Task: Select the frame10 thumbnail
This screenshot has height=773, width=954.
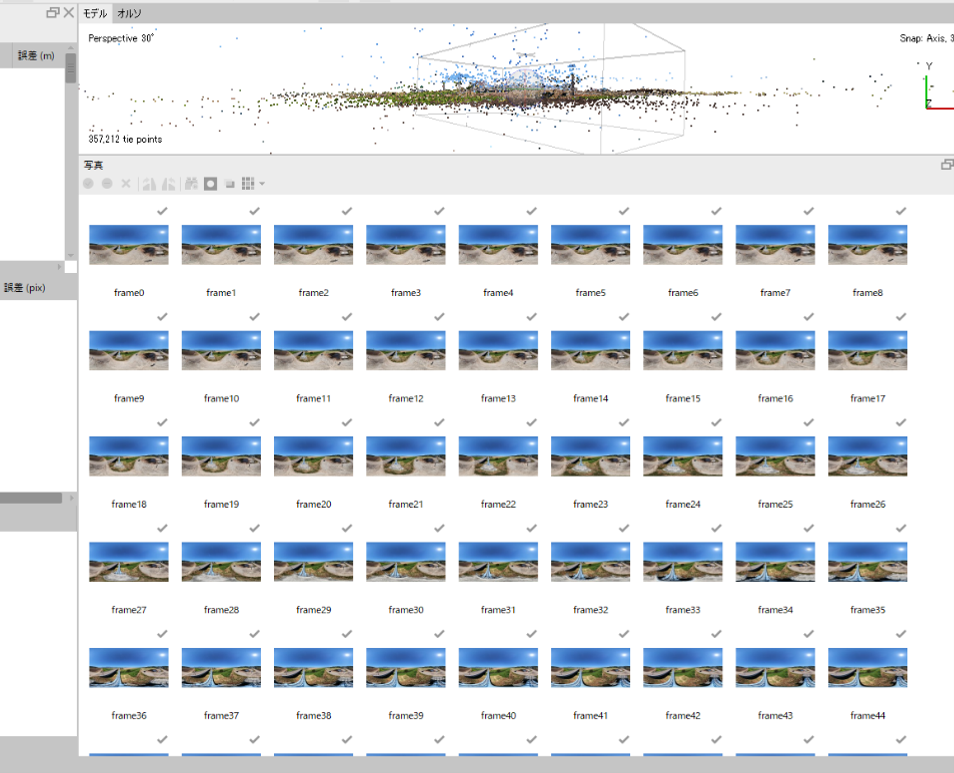Action: click(221, 350)
